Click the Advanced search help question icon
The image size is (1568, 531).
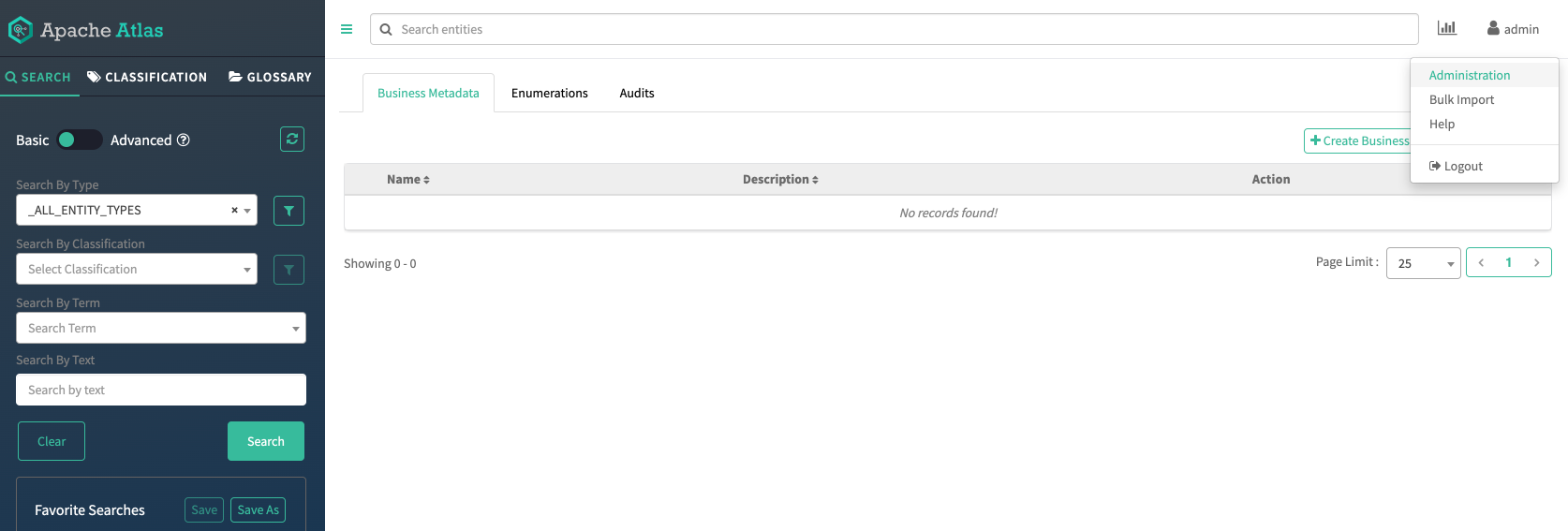pos(184,140)
